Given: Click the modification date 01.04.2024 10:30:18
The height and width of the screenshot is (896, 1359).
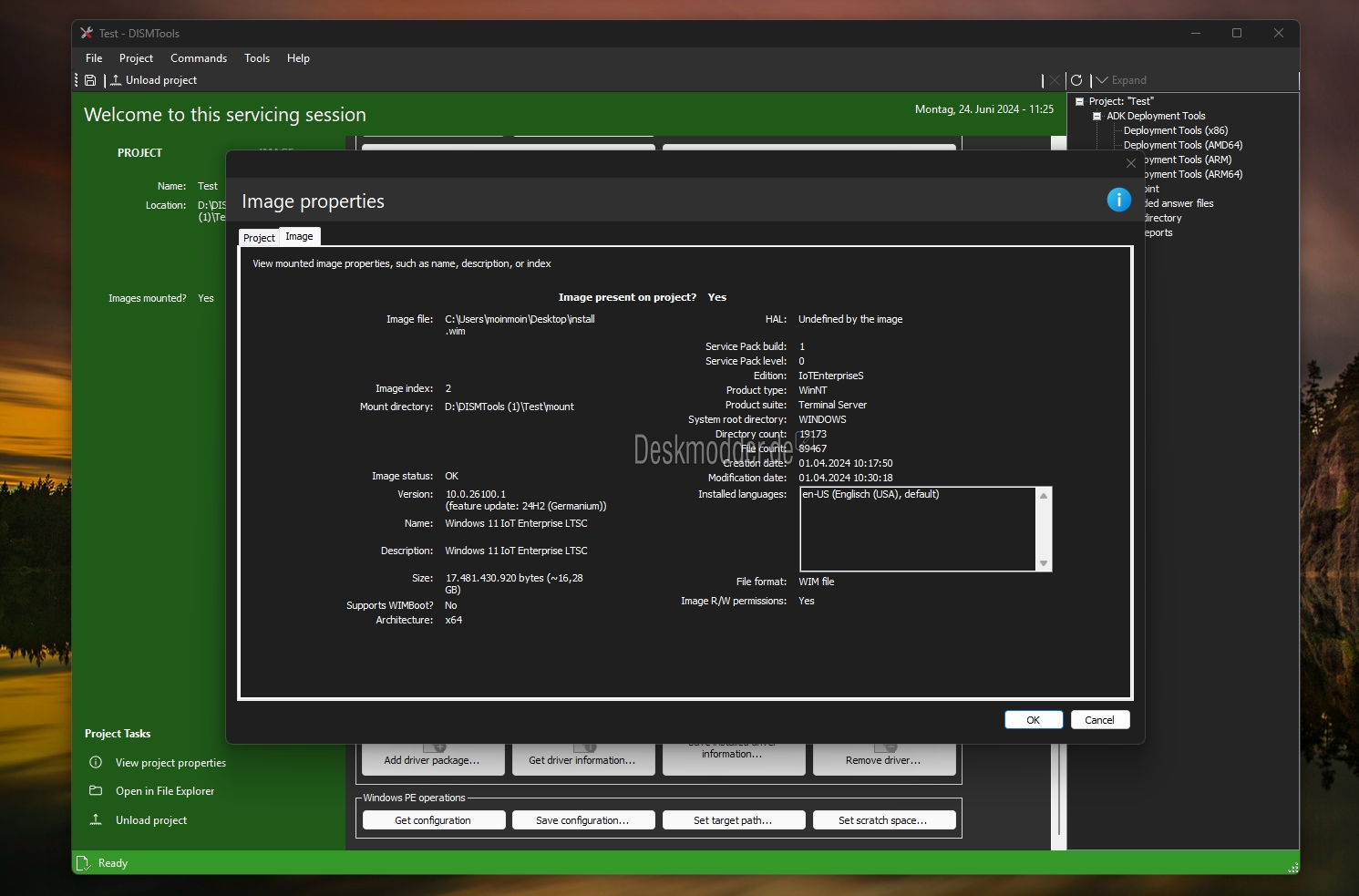Looking at the screenshot, I should 846,478.
